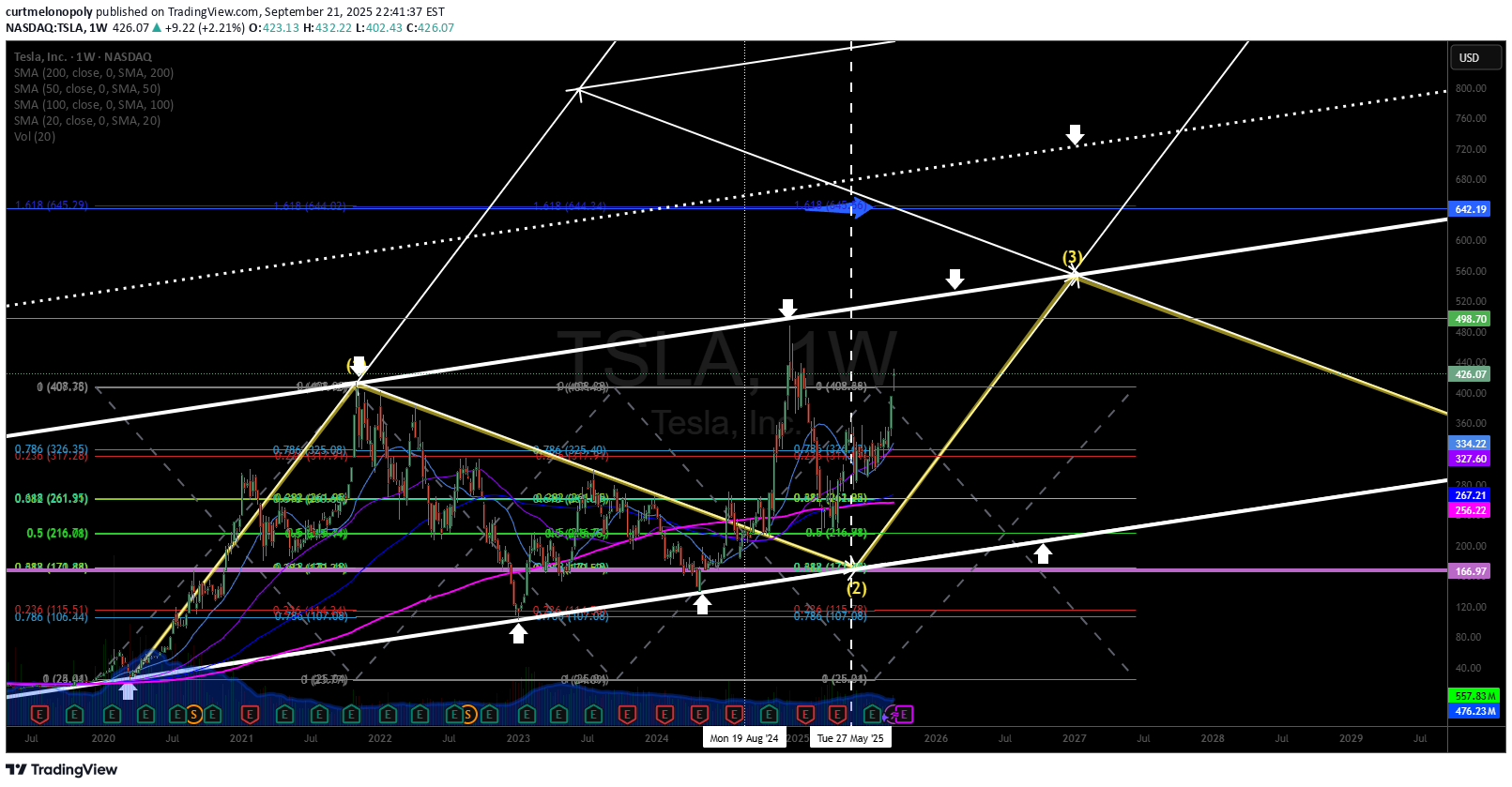
Task: Click the 327.60 purple price label
Action: click(1470, 459)
